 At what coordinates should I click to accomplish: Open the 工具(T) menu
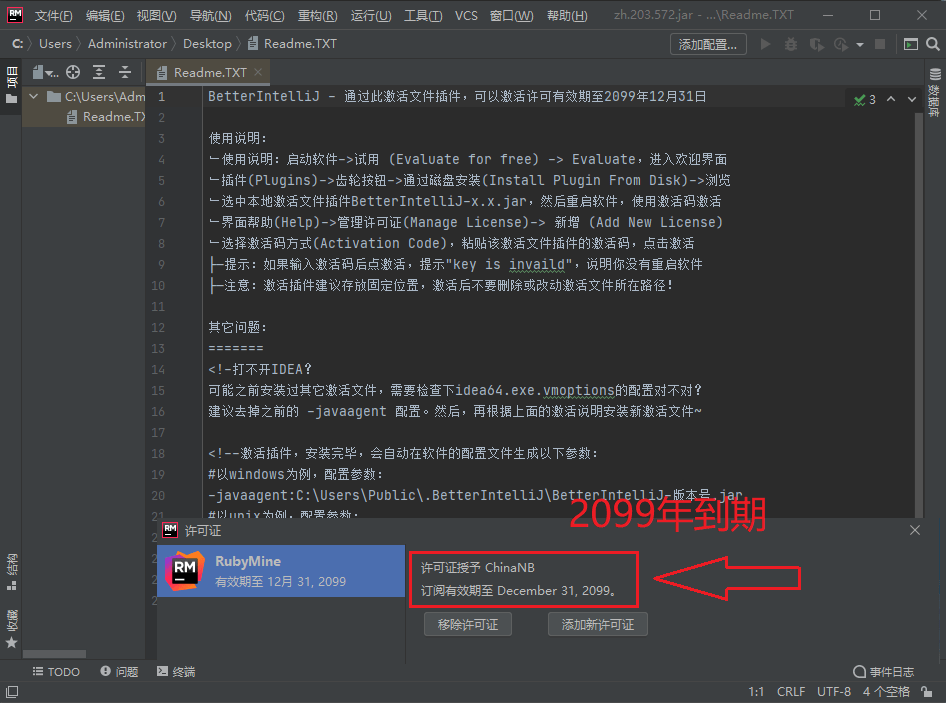click(423, 16)
